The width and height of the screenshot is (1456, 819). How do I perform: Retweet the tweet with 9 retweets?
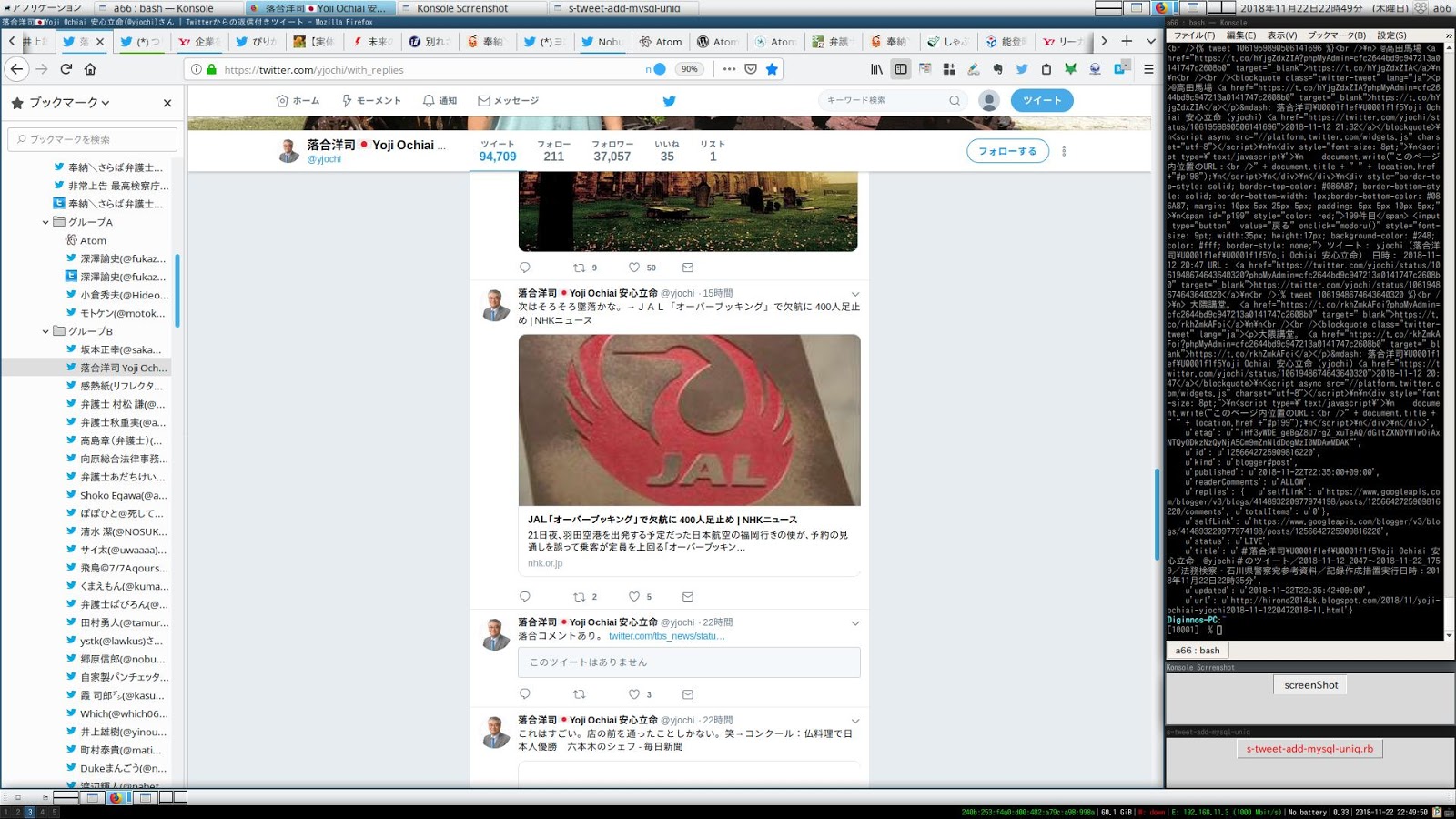coord(580,268)
